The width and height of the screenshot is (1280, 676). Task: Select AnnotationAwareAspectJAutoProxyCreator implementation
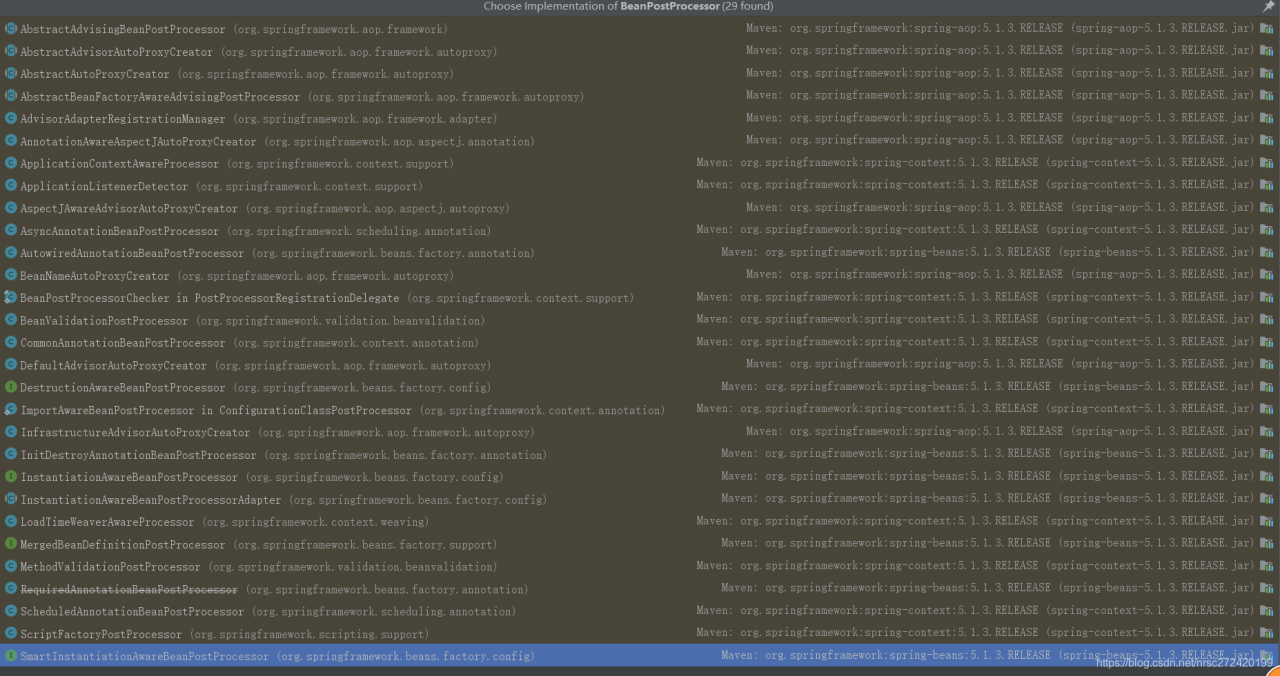tap(640, 141)
